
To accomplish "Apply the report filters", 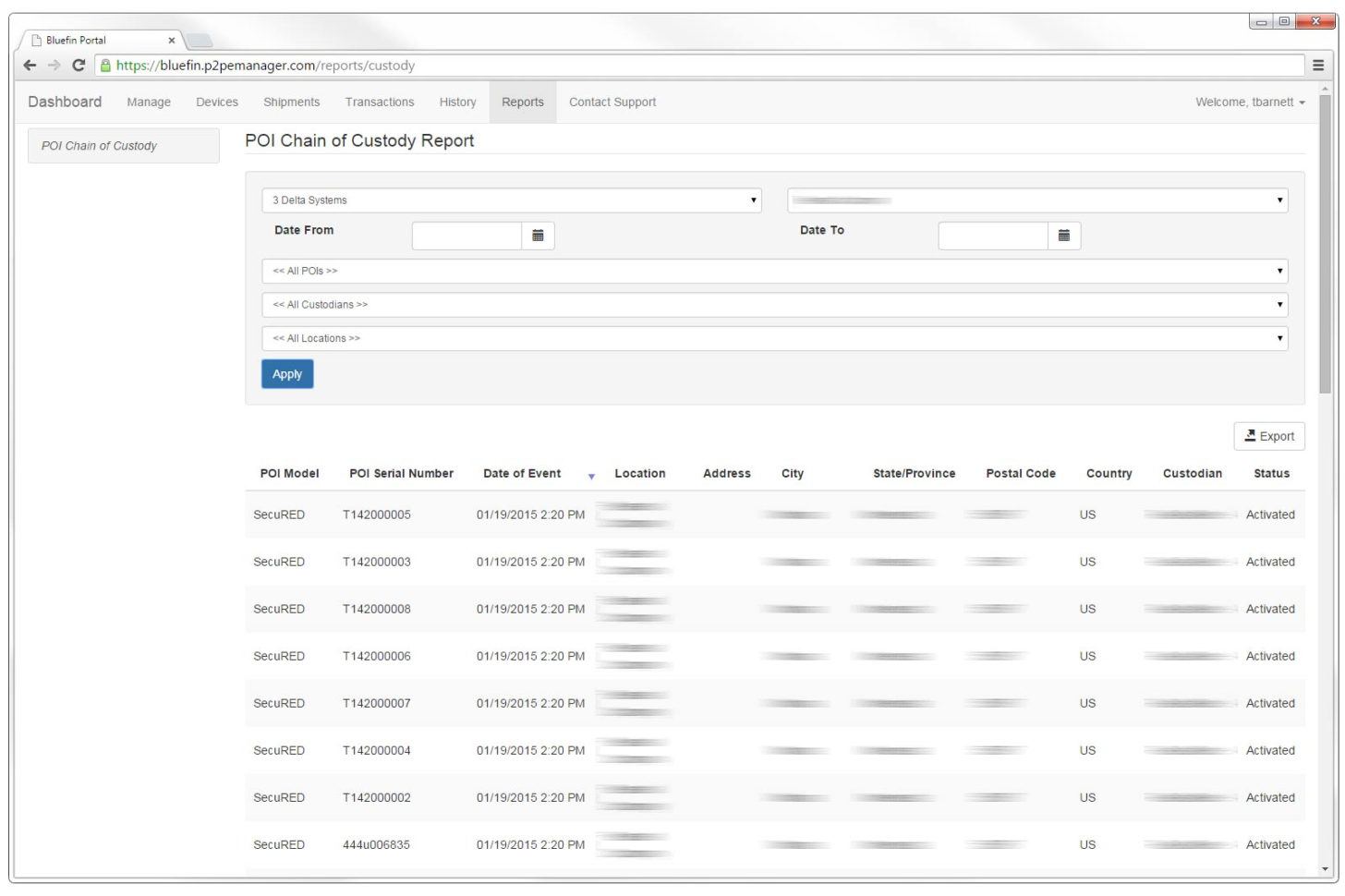I will pos(287,373).
